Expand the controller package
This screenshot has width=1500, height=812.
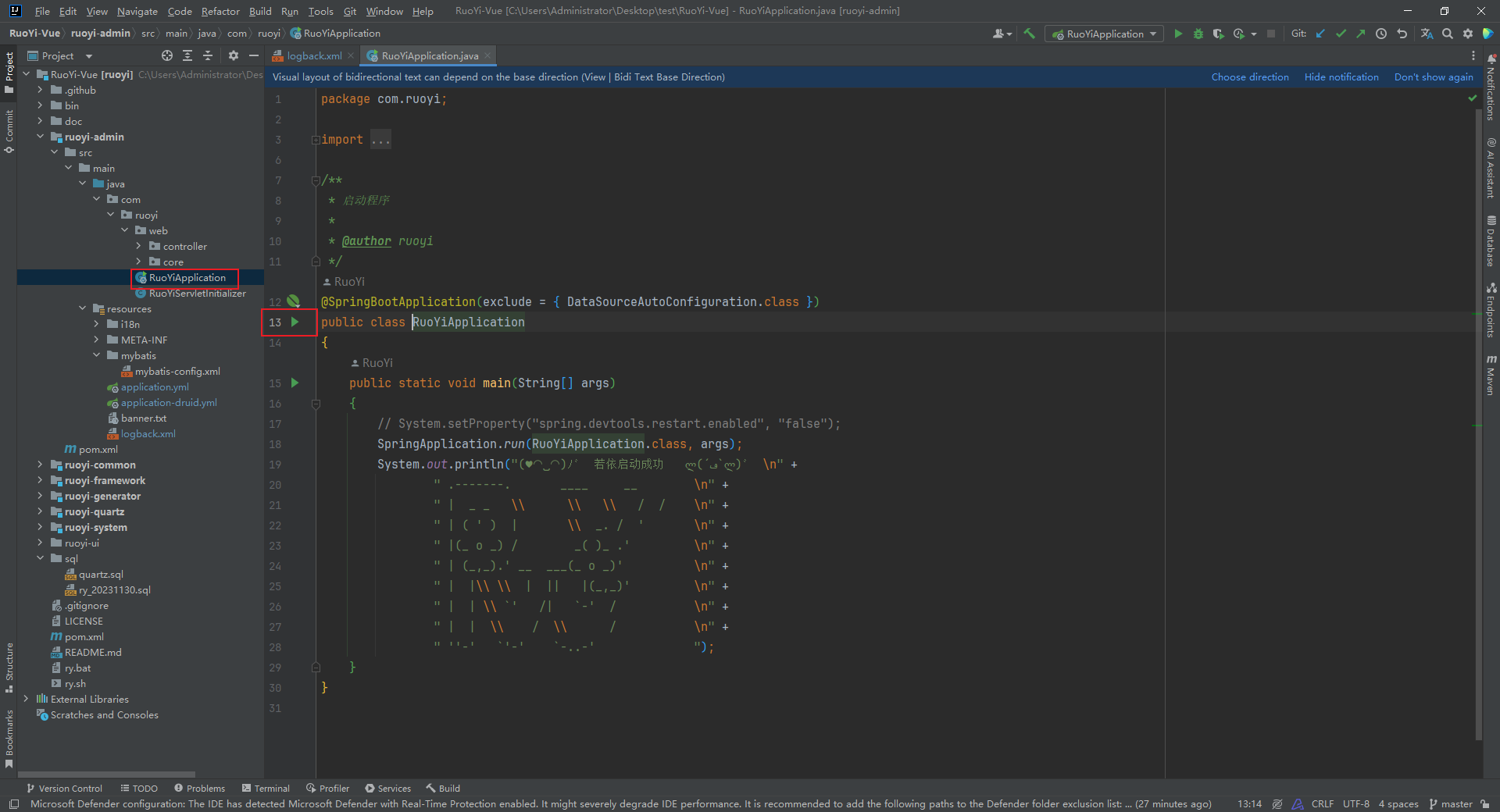click(138, 246)
